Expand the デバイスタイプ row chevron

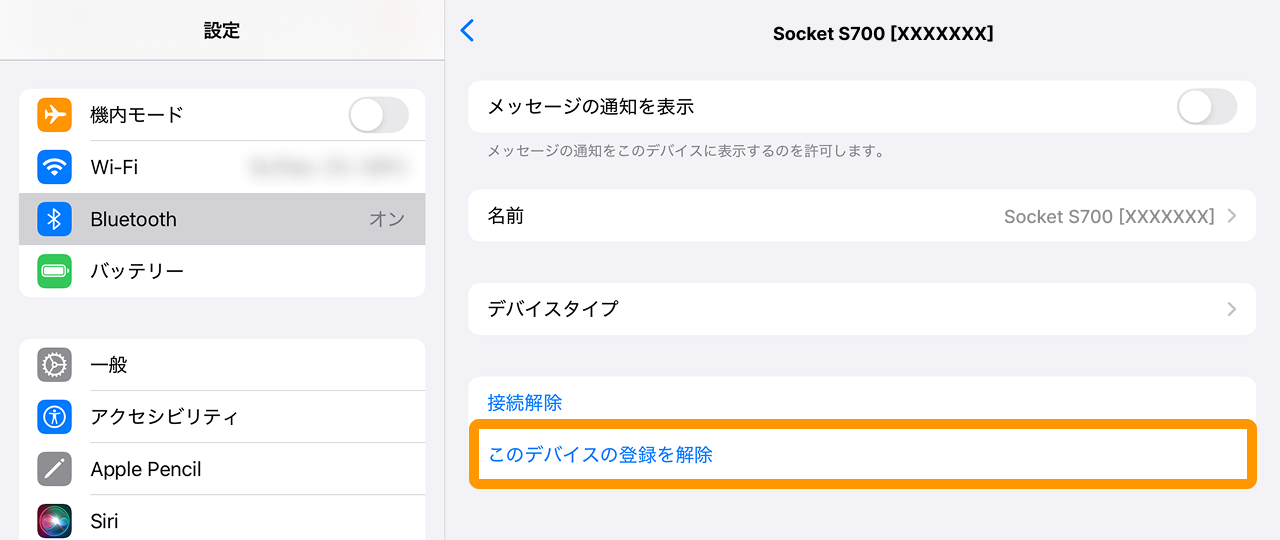(x=1232, y=309)
